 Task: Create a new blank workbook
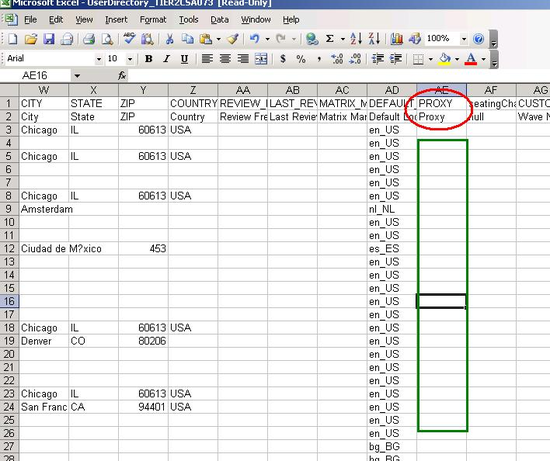pyautogui.click(x=12, y=39)
